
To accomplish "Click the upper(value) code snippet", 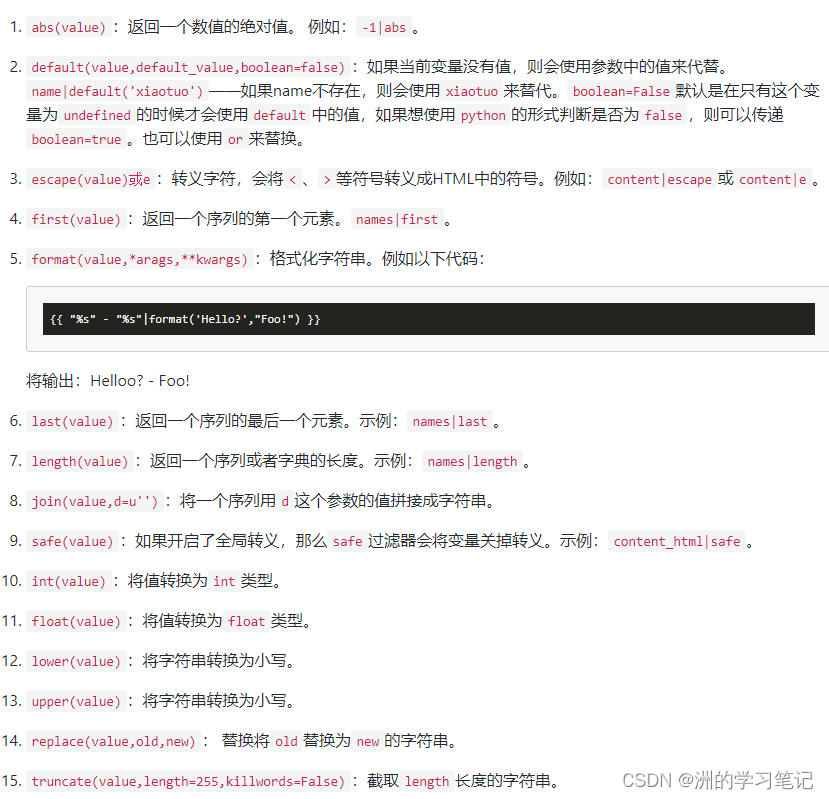I will (x=76, y=701).
